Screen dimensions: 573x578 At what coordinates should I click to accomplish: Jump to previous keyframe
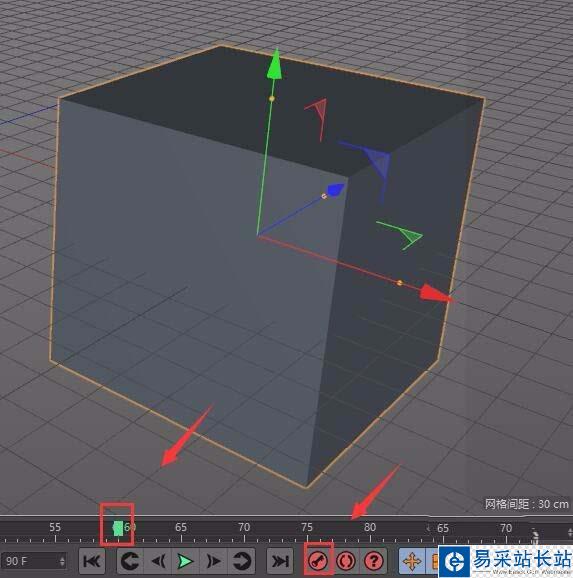(129, 561)
